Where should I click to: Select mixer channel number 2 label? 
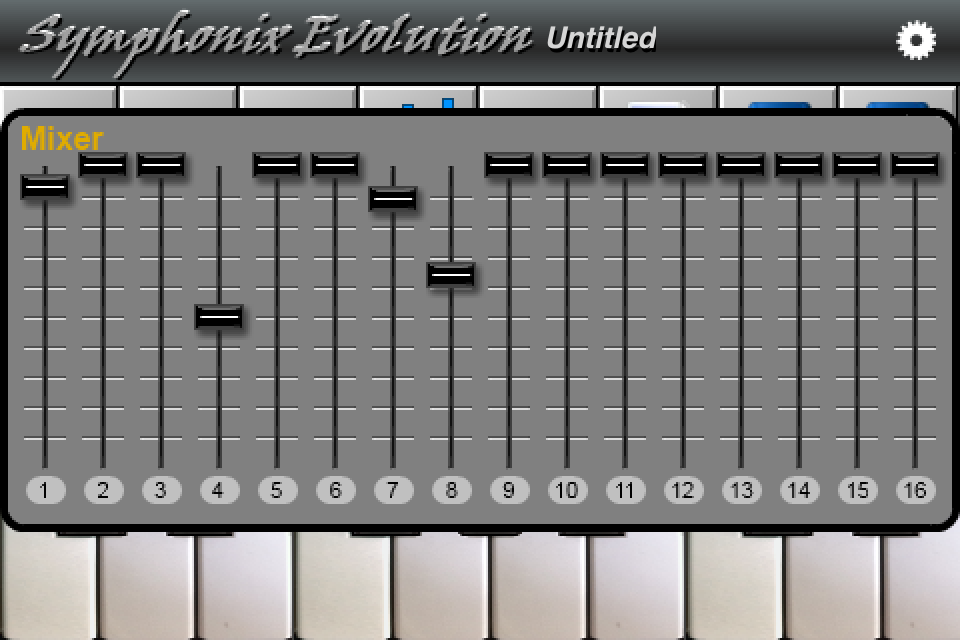click(103, 490)
